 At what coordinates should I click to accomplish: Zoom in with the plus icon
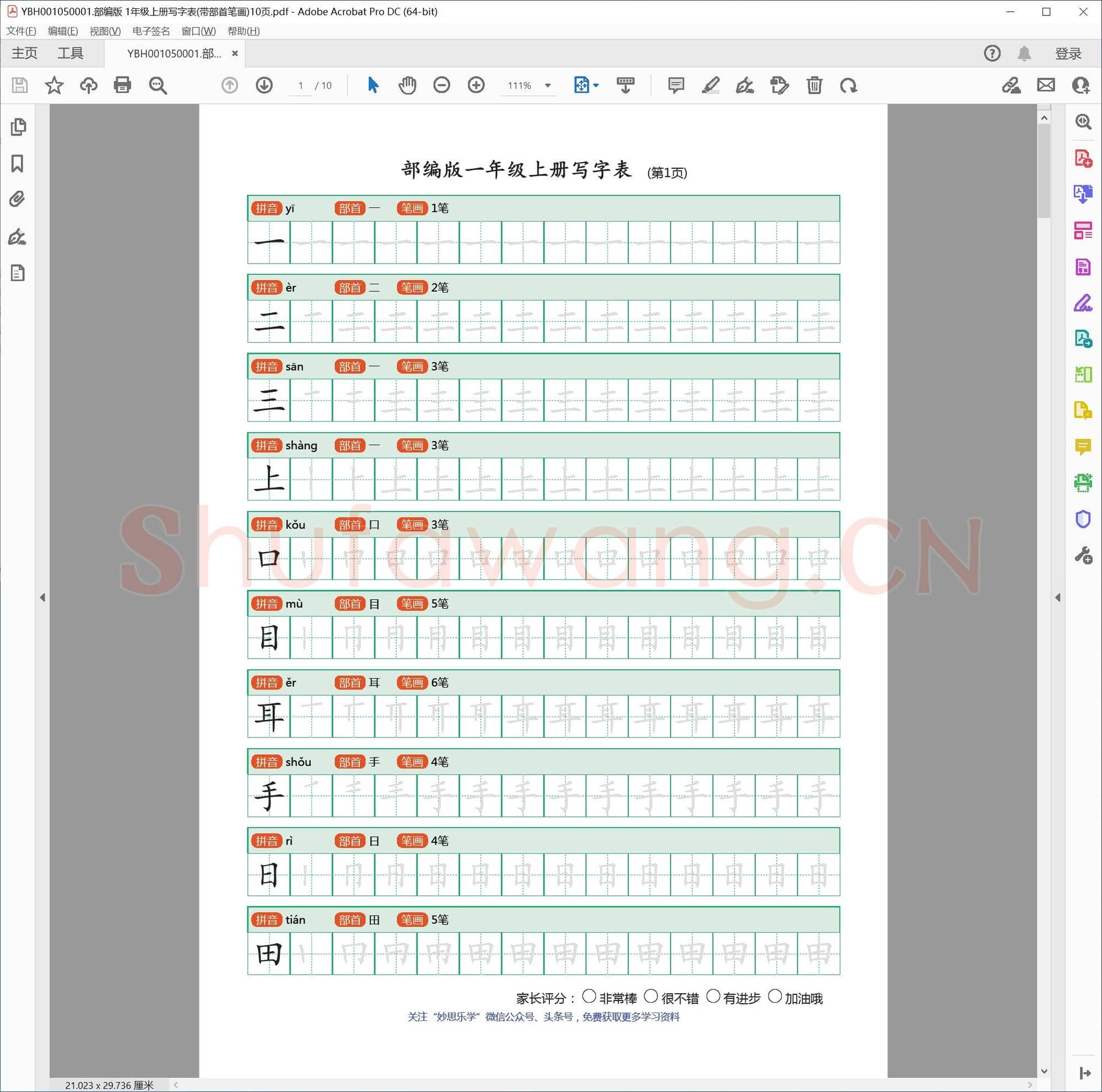476,85
